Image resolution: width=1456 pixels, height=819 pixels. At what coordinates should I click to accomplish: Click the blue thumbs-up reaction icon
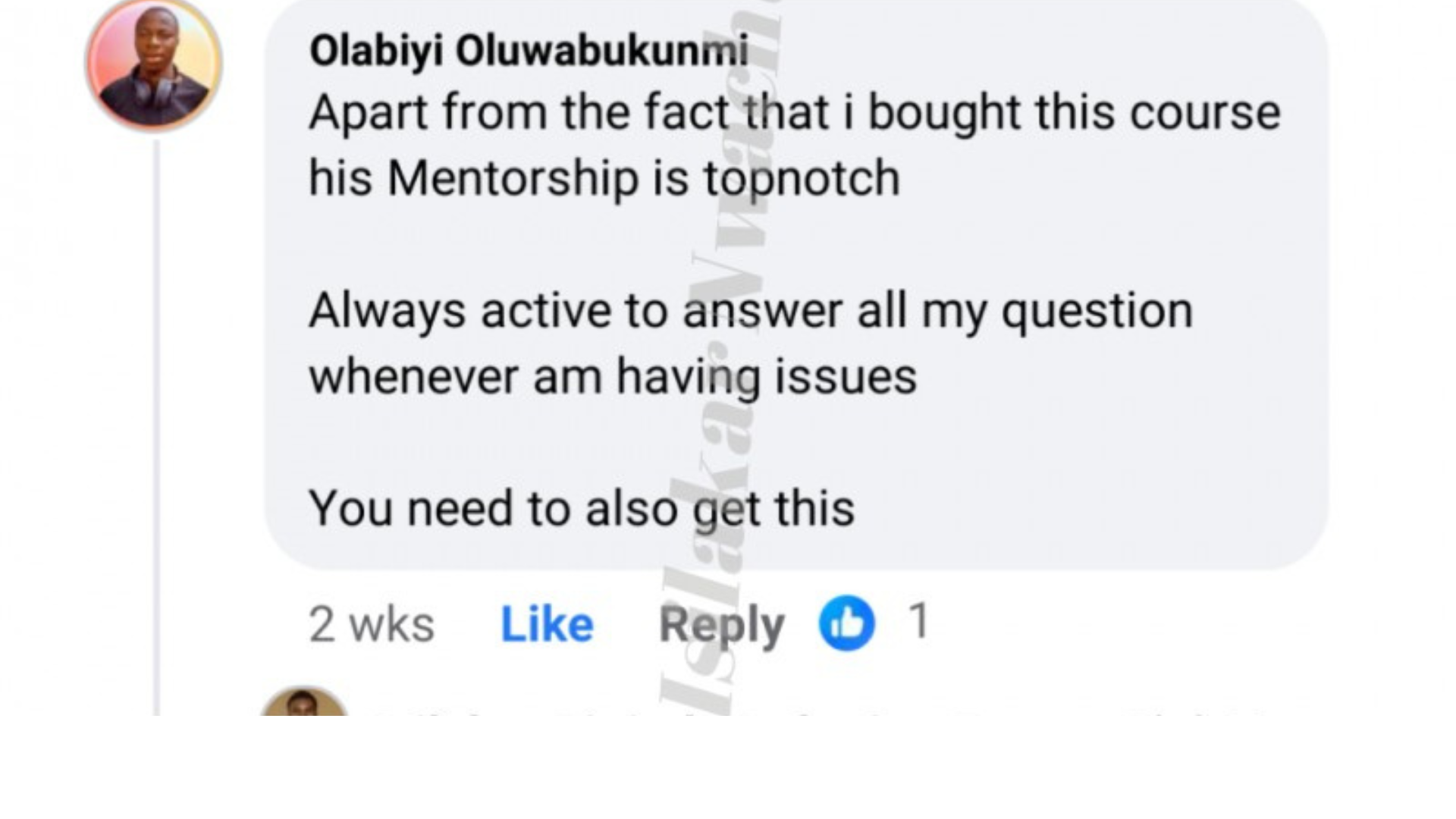coord(846,623)
